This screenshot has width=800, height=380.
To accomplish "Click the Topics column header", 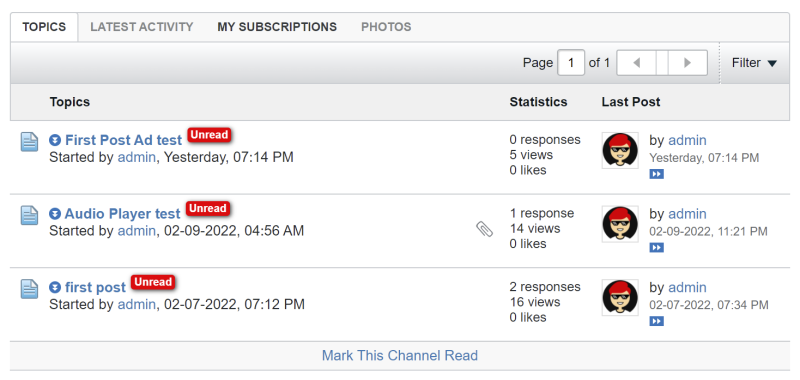I will (x=70, y=102).
